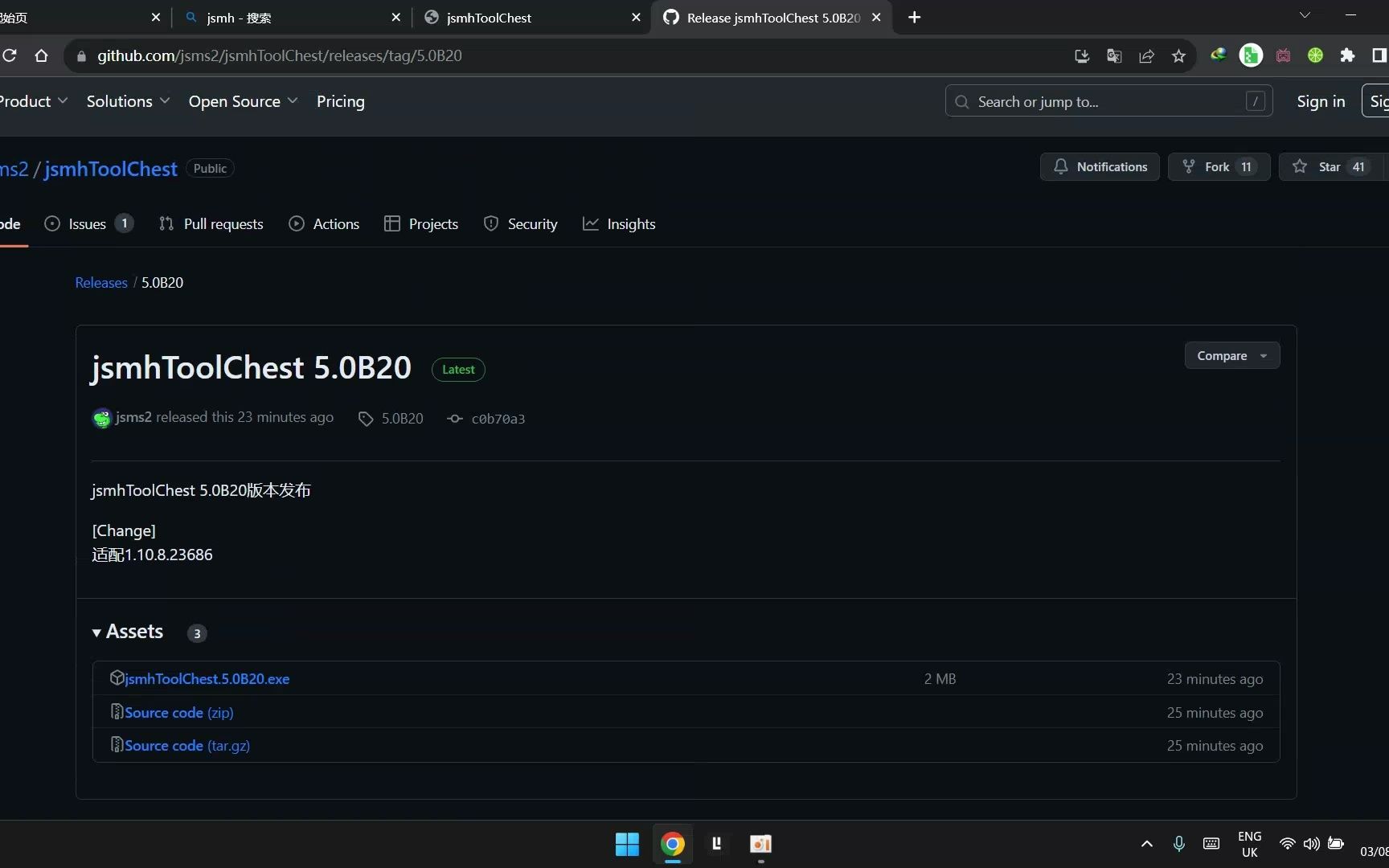Open the volume speaker tray icon
The height and width of the screenshot is (868, 1389).
(x=1311, y=844)
